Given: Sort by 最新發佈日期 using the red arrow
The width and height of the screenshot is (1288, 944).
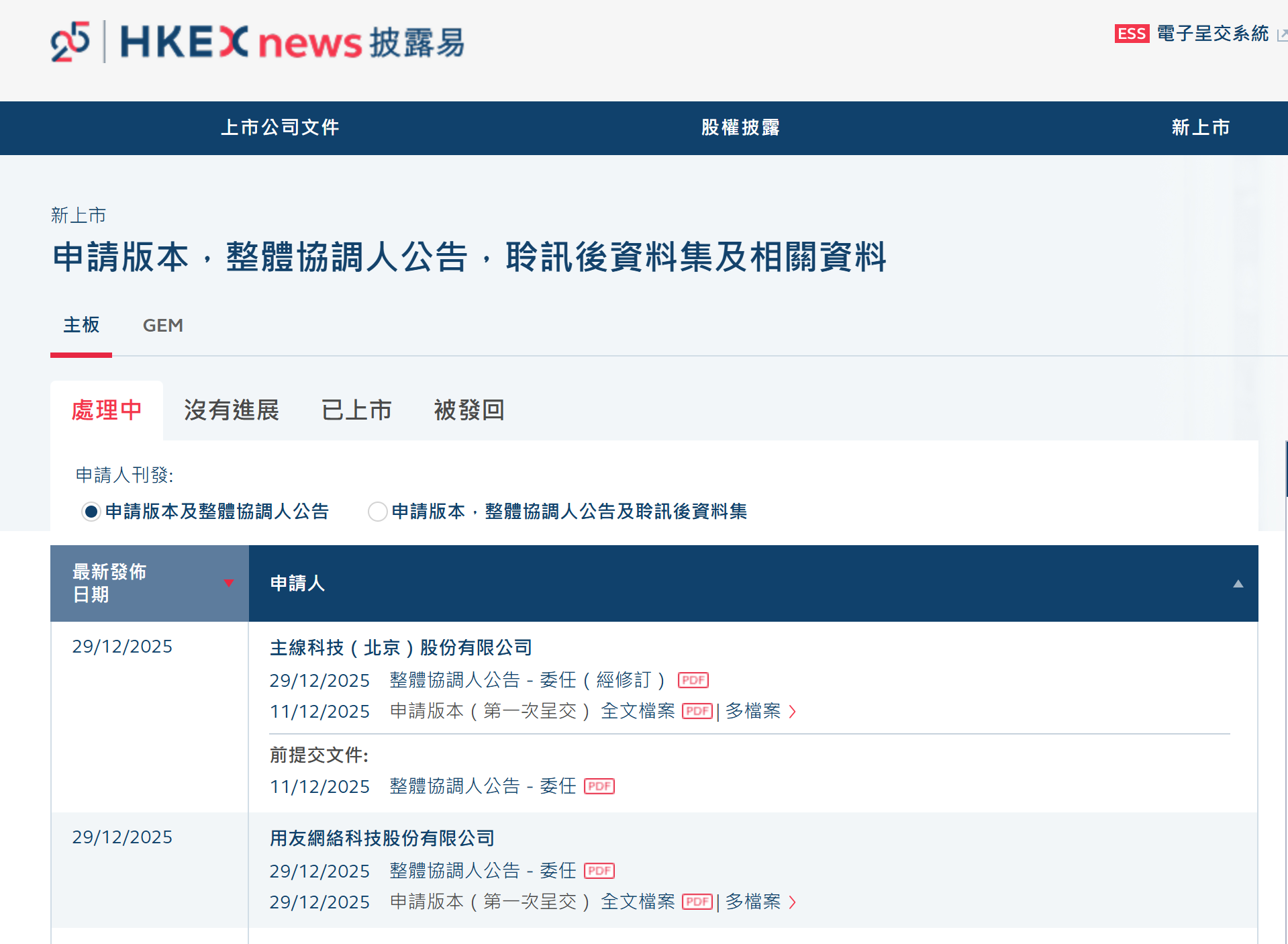Looking at the screenshot, I should pyautogui.click(x=229, y=583).
